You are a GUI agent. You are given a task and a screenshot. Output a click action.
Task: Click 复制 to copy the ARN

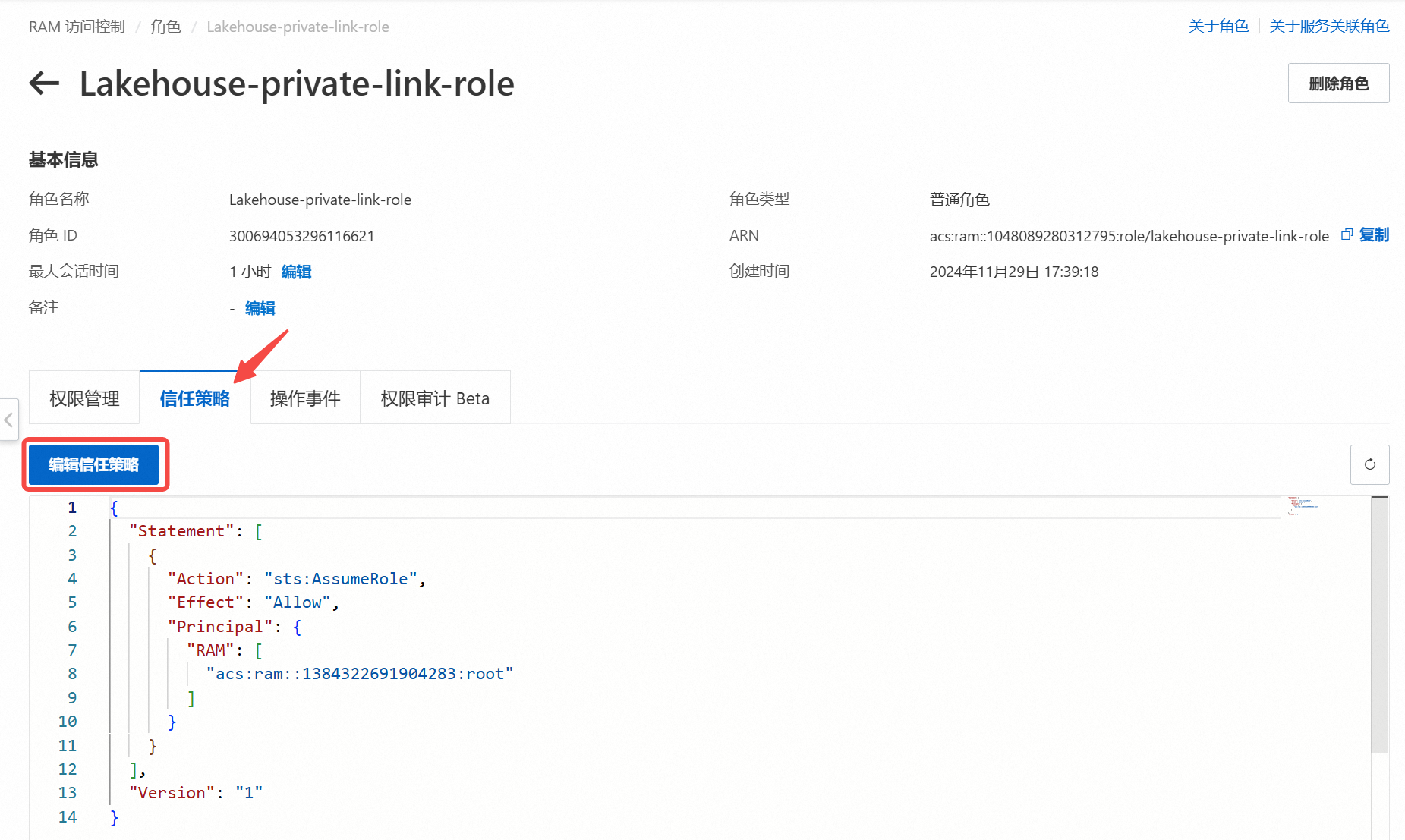(x=1374, y=235)
